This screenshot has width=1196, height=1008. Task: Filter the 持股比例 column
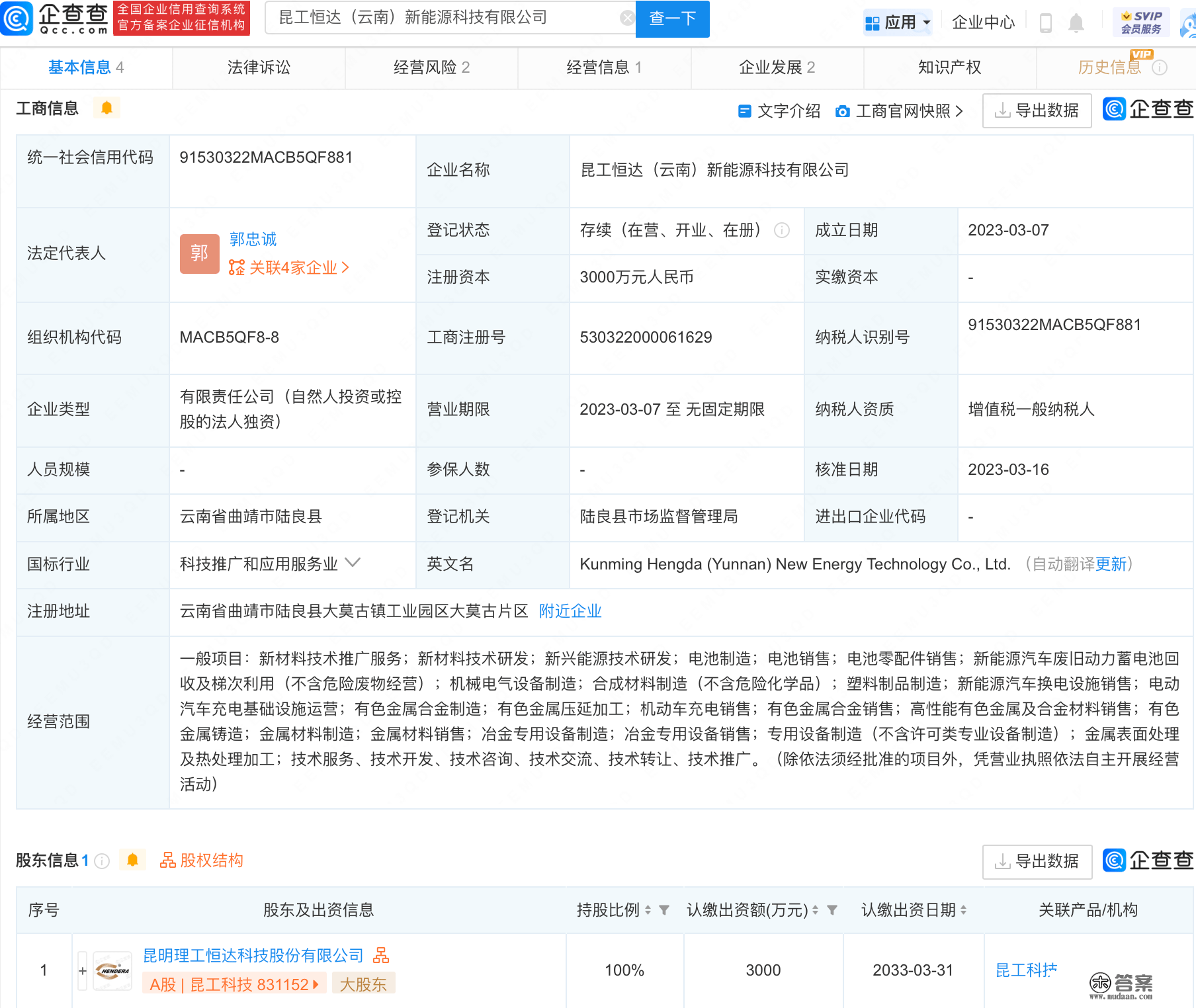coord(663,910)
